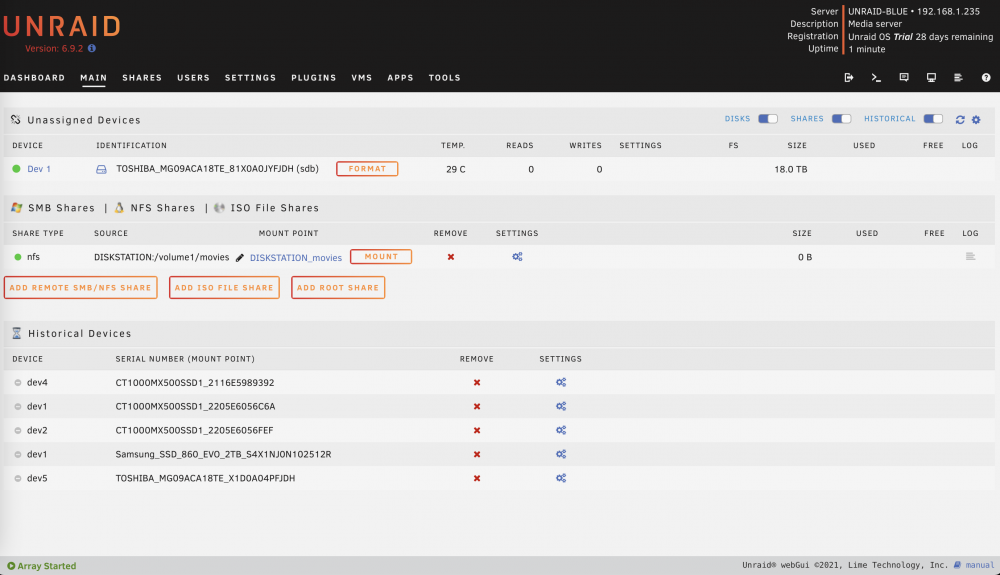
Task: Click TOSHIBA_MG09ACA18TE_X1D0A04PFJDH serial text
Action: pyautogui.click(x=205, y=478)
